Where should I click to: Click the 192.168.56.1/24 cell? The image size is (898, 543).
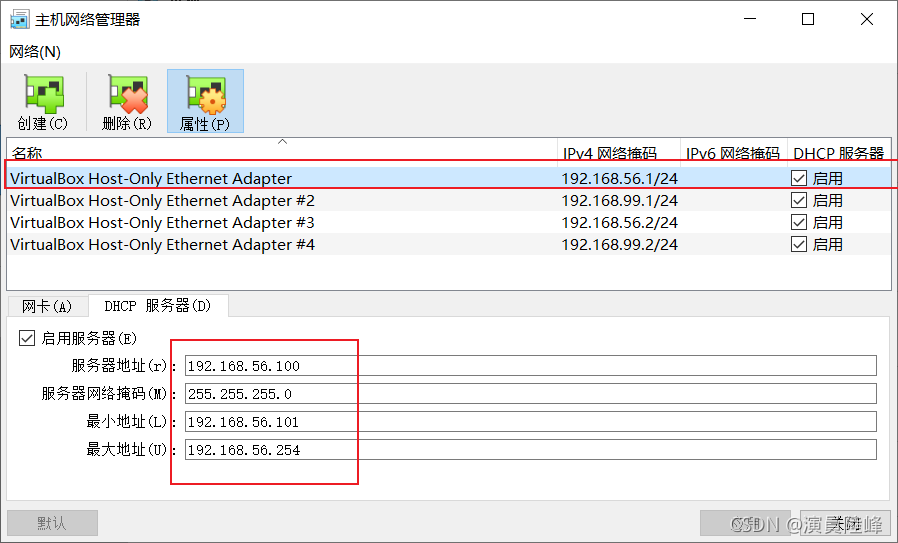click(620, 178)
